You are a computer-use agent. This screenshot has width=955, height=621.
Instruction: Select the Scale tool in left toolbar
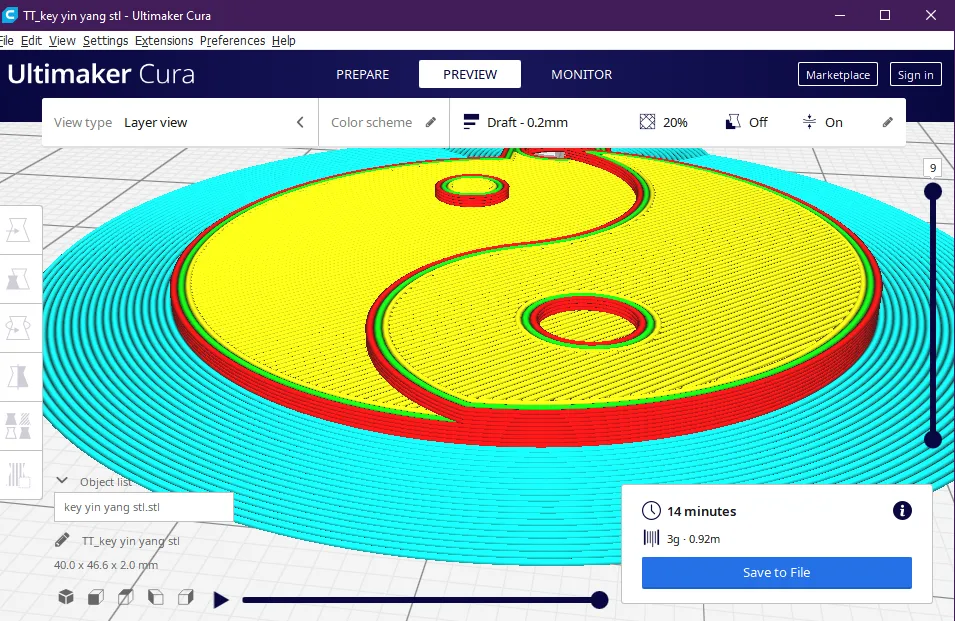[x=18, y=279]
